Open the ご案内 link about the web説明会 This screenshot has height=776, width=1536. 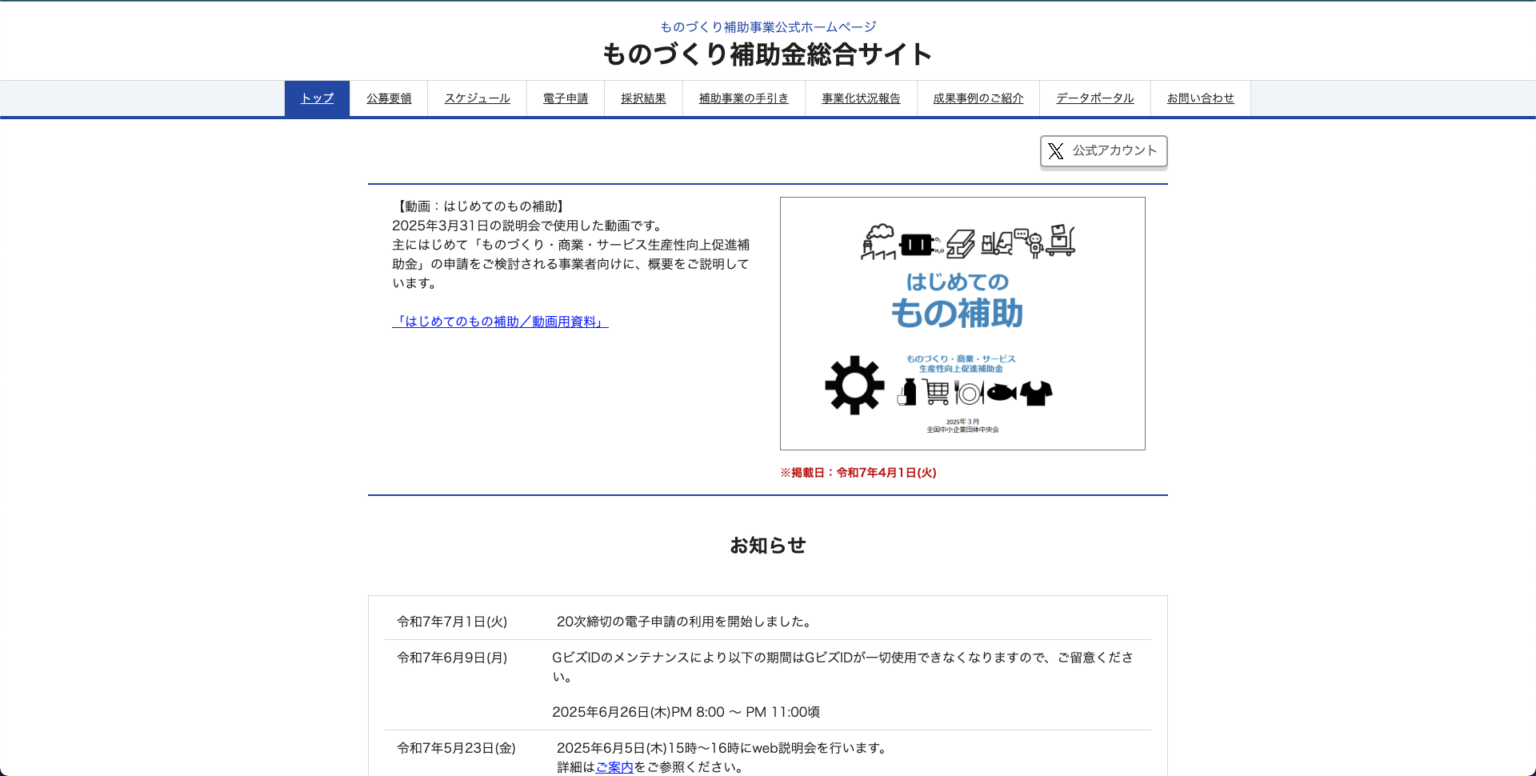tap(614, 767)
